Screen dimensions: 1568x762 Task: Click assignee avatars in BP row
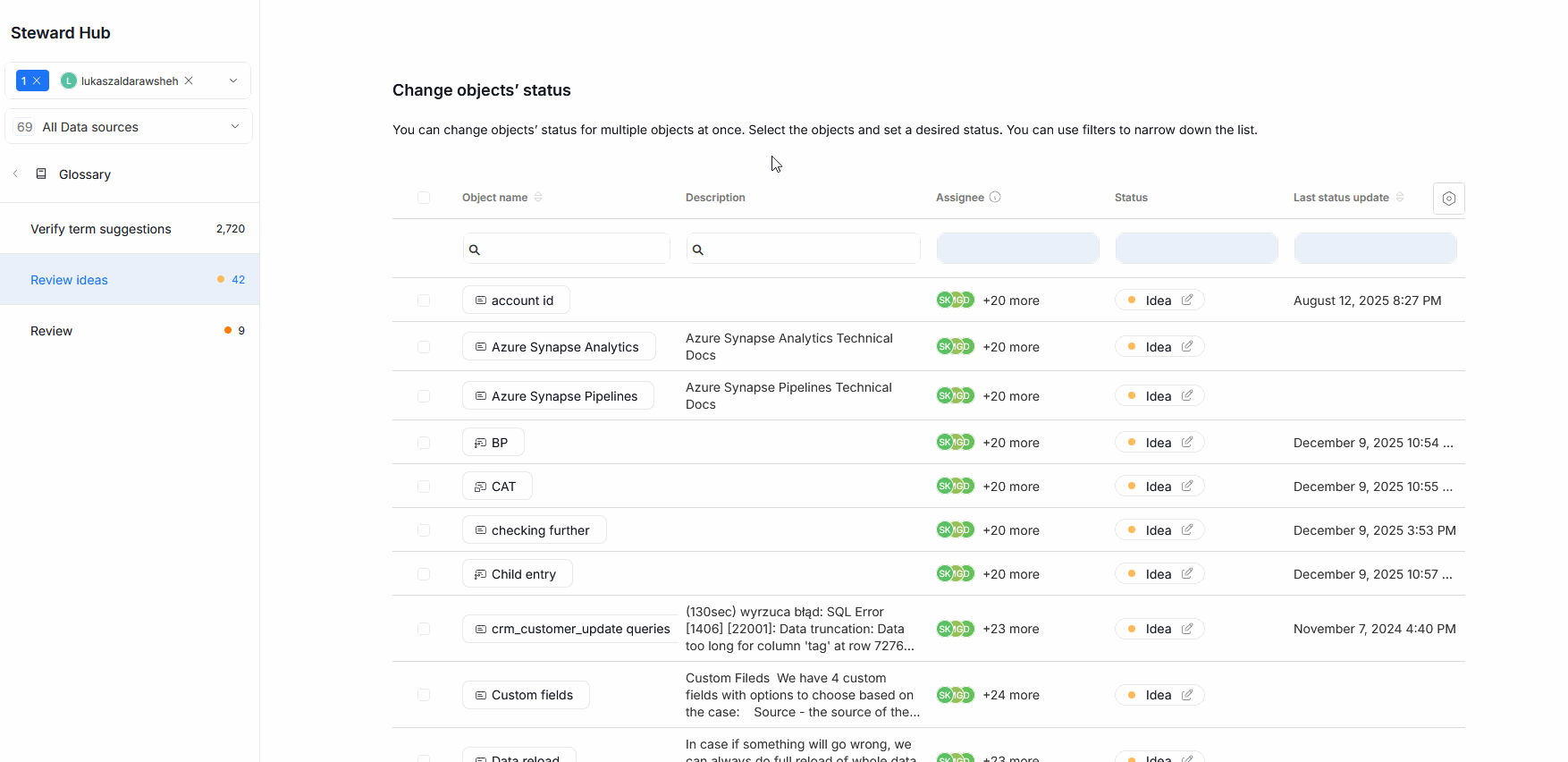click(x=955, y=442)
